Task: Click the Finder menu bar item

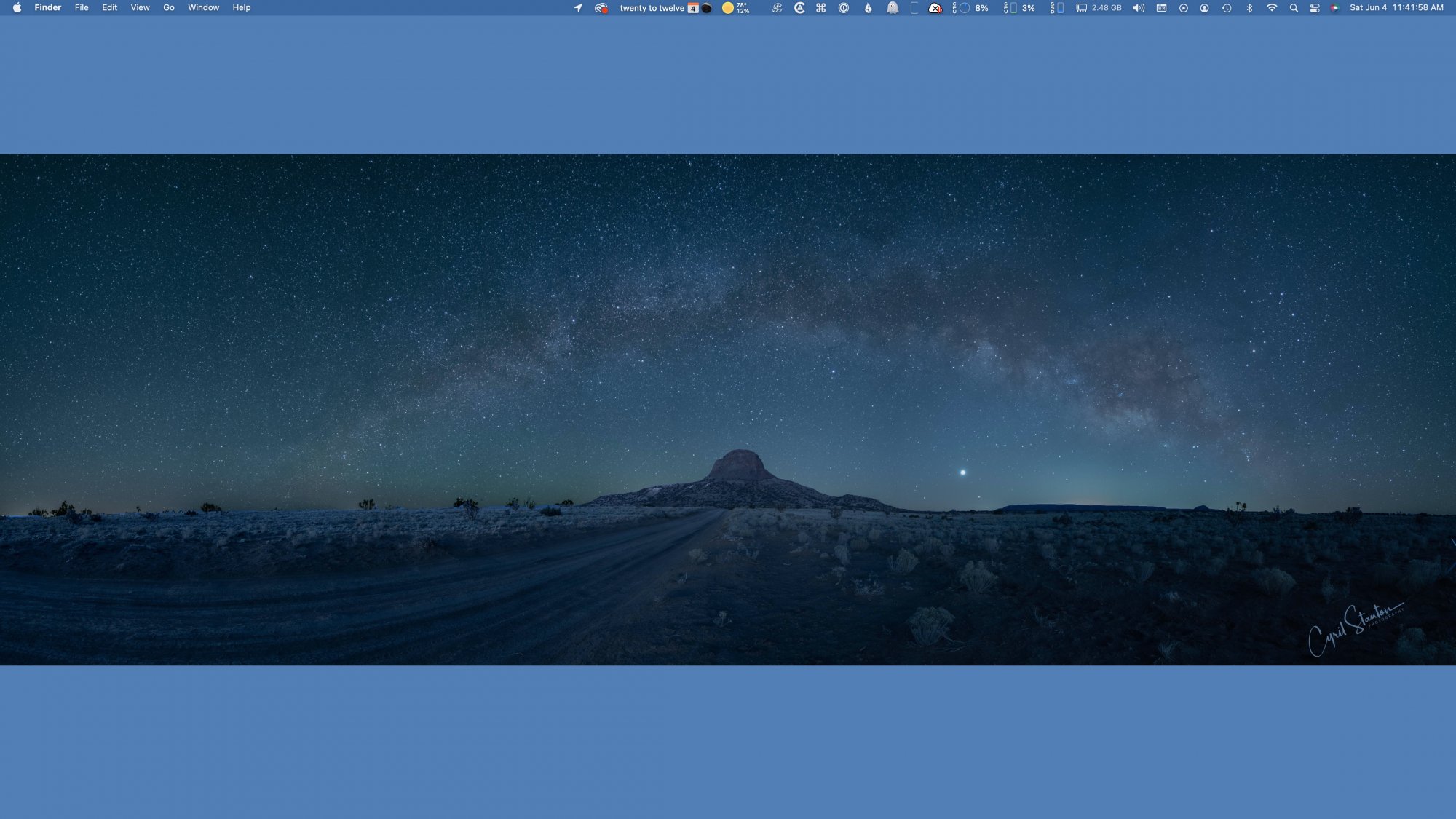Action: (47, 7)
